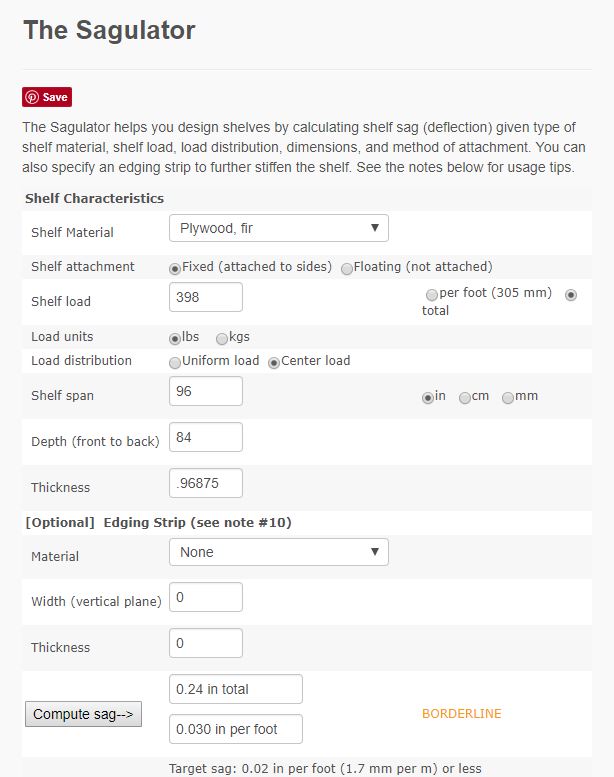The width and height of the screenshot is (614, 777).
Task: Click the Shelf load input field
Action: 206,297
